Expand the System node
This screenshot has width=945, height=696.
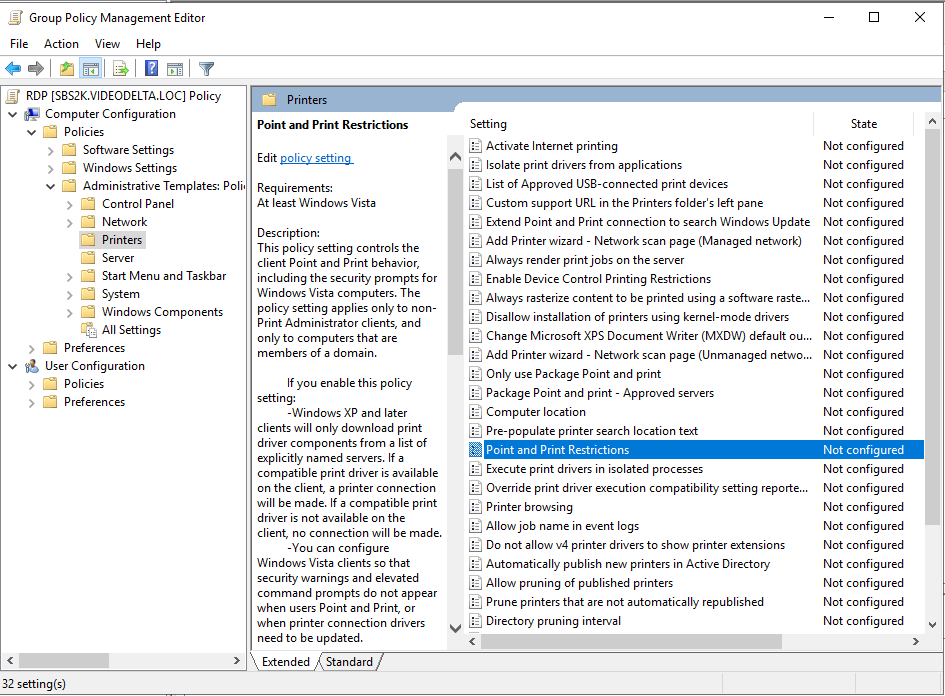69,295
